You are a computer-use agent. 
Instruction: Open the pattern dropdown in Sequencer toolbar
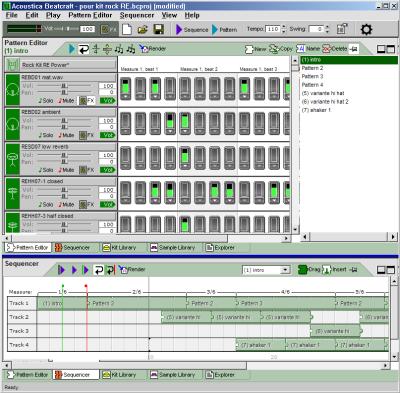tap(285, 270)
